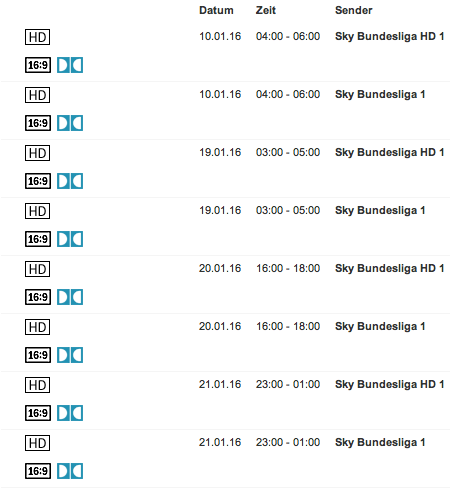Click Dolby icon for 19.01.16 Sky Bundesliga HD 1

point(70,181)
